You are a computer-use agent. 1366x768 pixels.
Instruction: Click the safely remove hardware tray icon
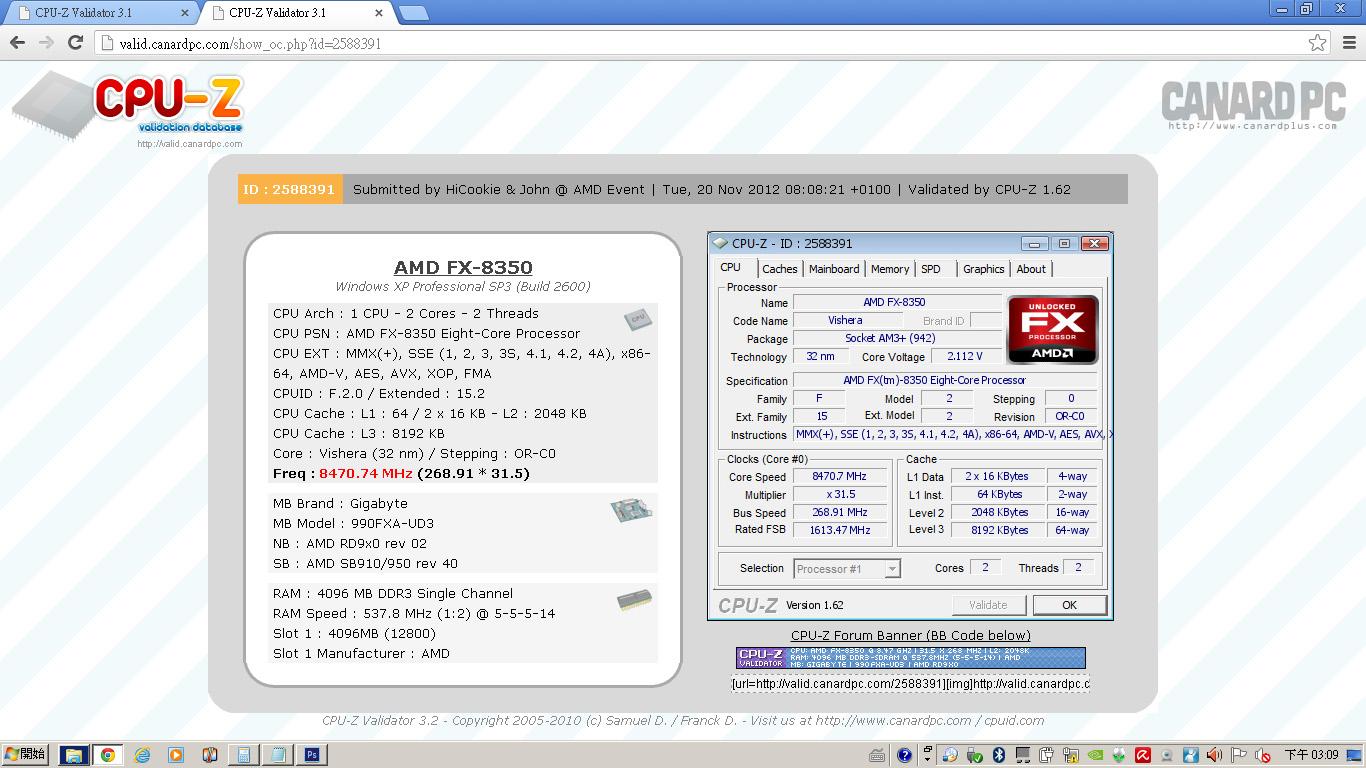click(973, 755)
